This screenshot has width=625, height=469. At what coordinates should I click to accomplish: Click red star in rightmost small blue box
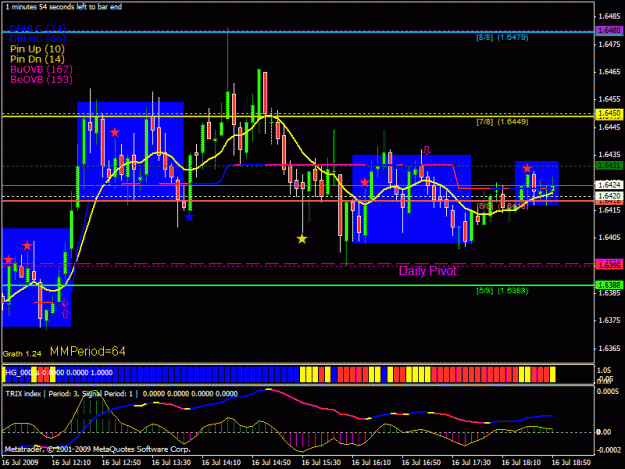pyautogui.click(x=527, y=169)
